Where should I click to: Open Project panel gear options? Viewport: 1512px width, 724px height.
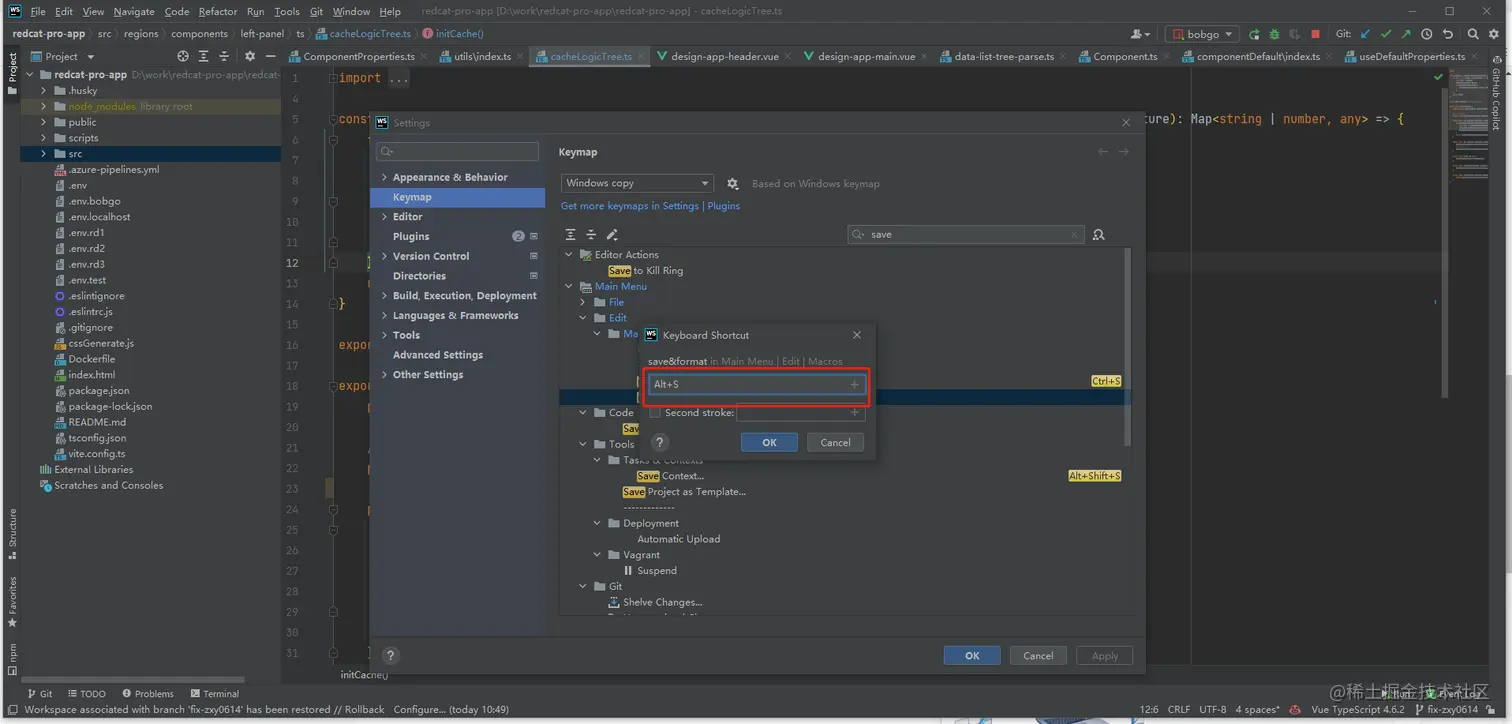tap(250, 57)
